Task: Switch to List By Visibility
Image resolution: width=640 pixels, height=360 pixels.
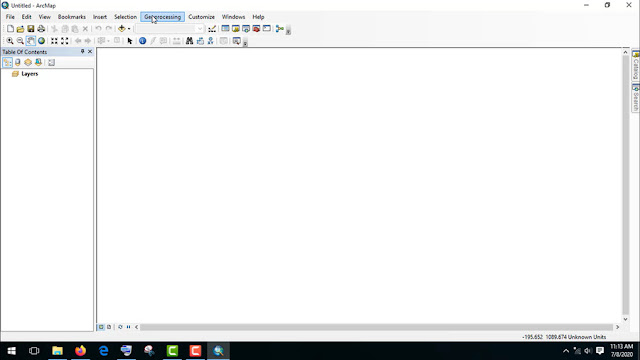Action: pyautogui.click(x=28, y=62)
